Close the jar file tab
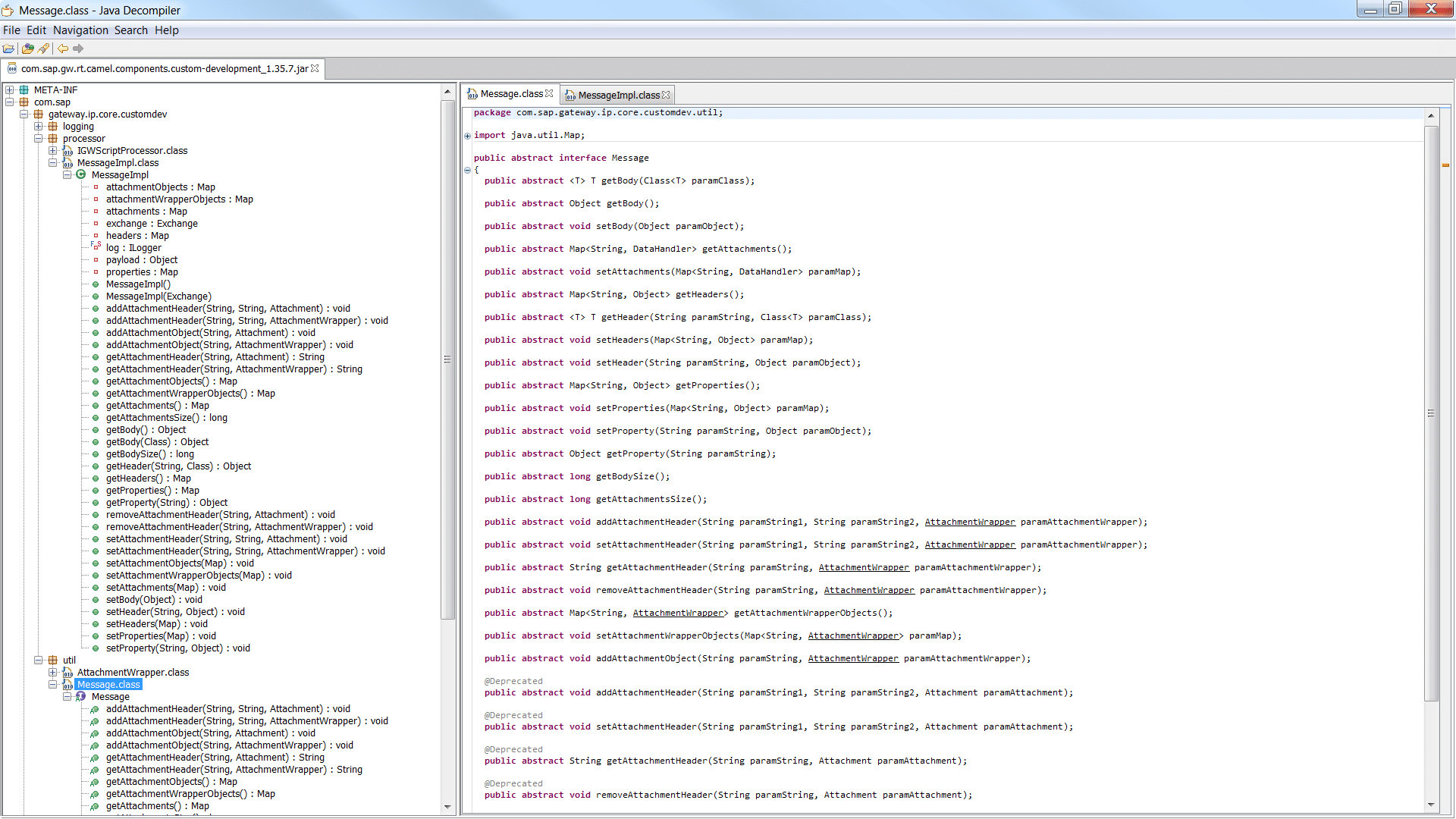Viewport: 1456px width, 819px height. pyautogui.click(x=315, y=68)
